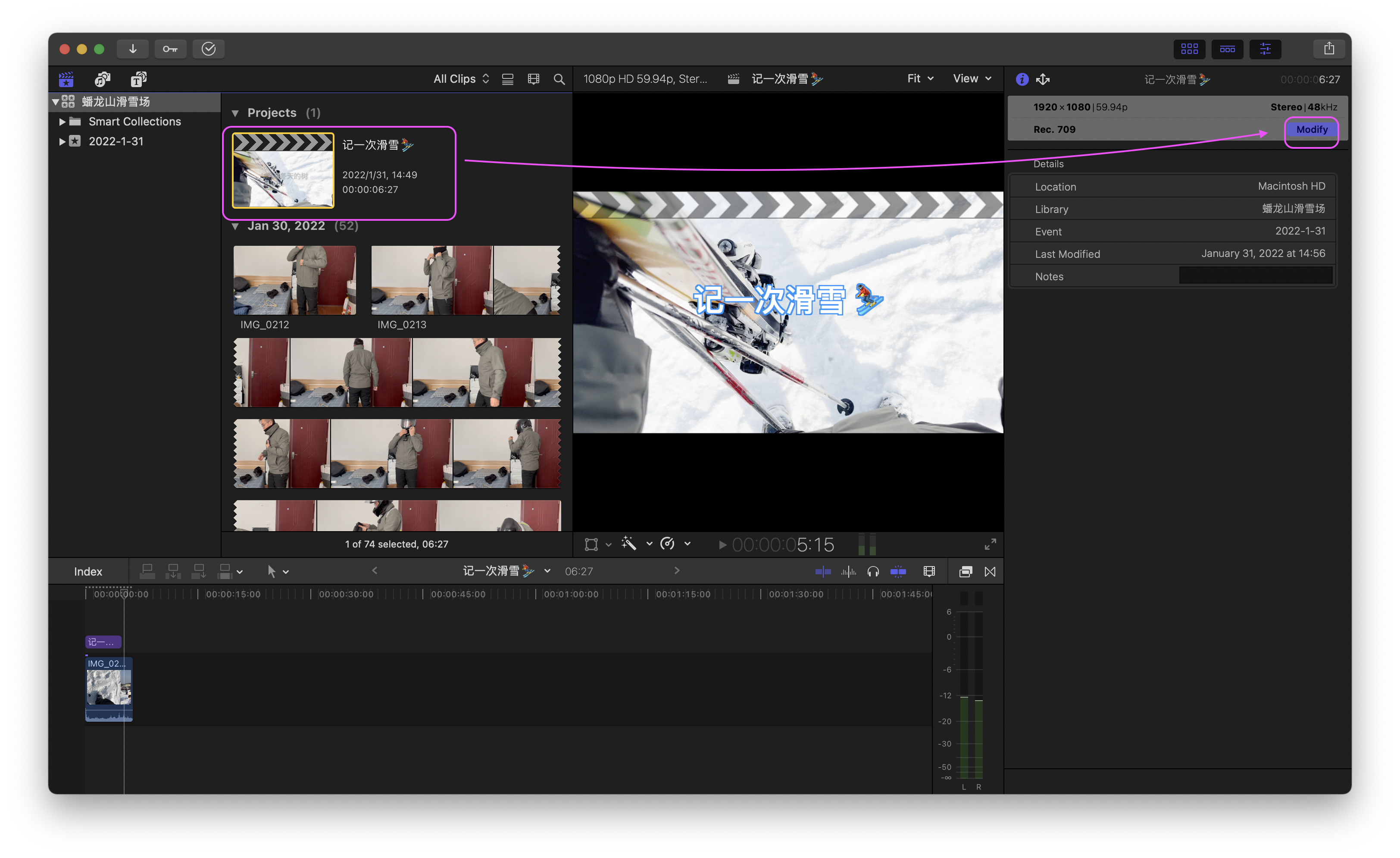Toggle the timeline panel visibility button
This screenshot has width=1400, height=858.
1227,49
